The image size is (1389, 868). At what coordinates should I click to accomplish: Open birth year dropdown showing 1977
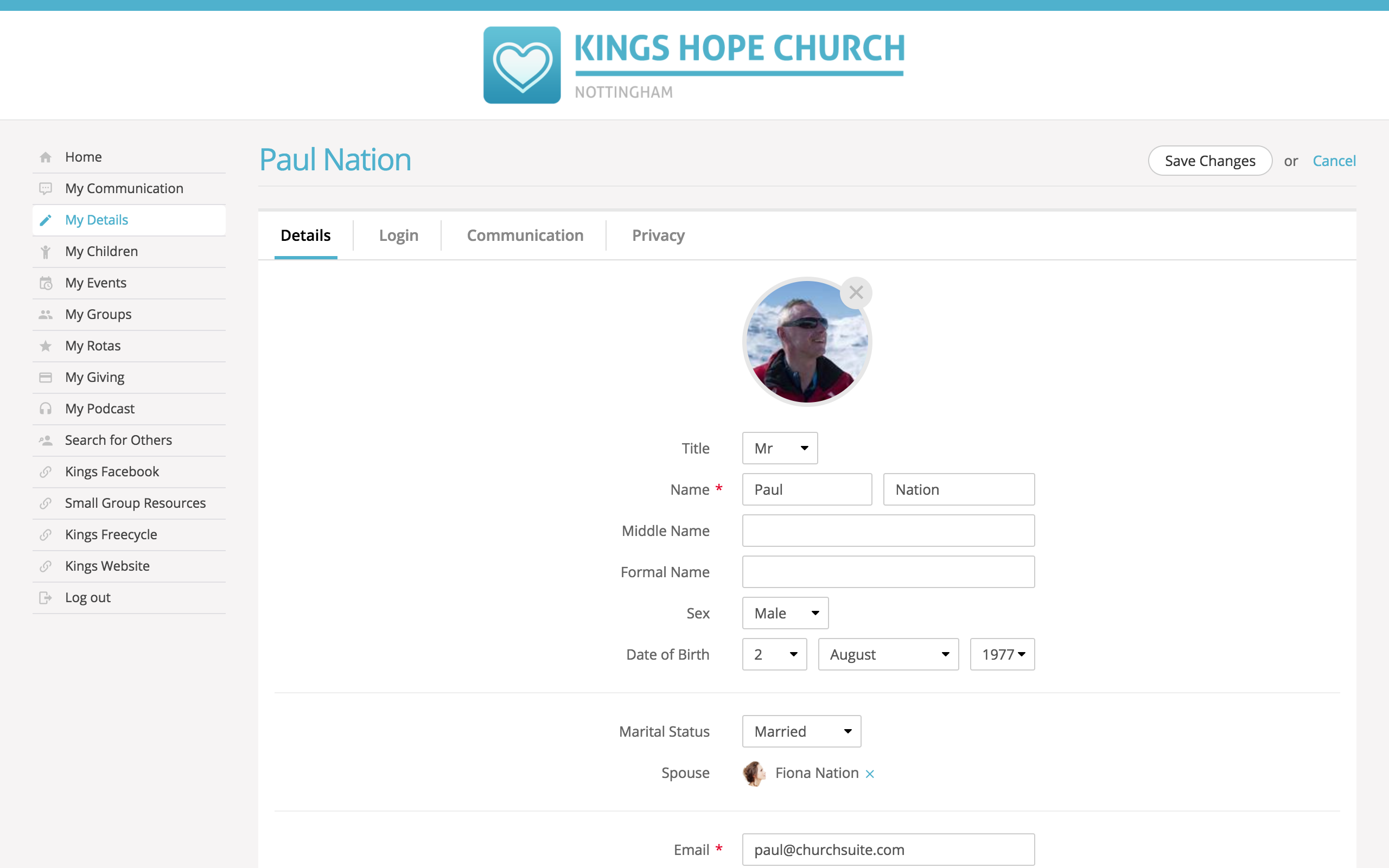1002,654
